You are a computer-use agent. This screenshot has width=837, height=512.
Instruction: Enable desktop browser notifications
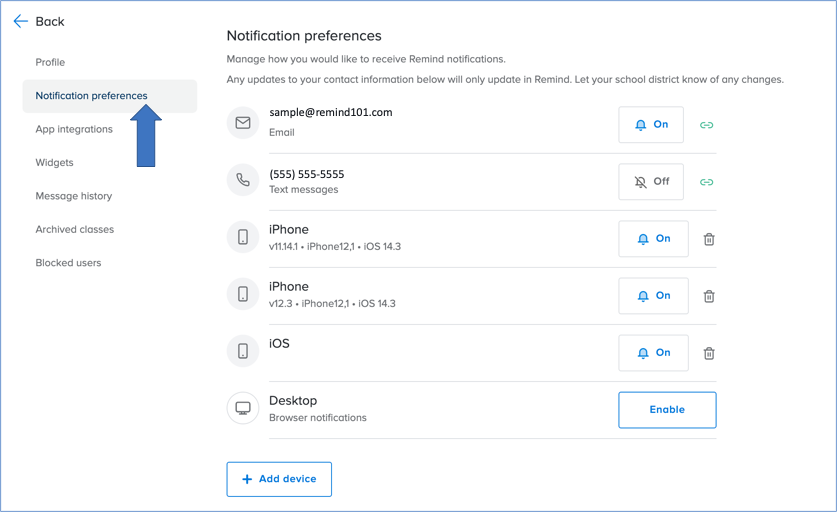pyautogui.click(x=667, y=410)
